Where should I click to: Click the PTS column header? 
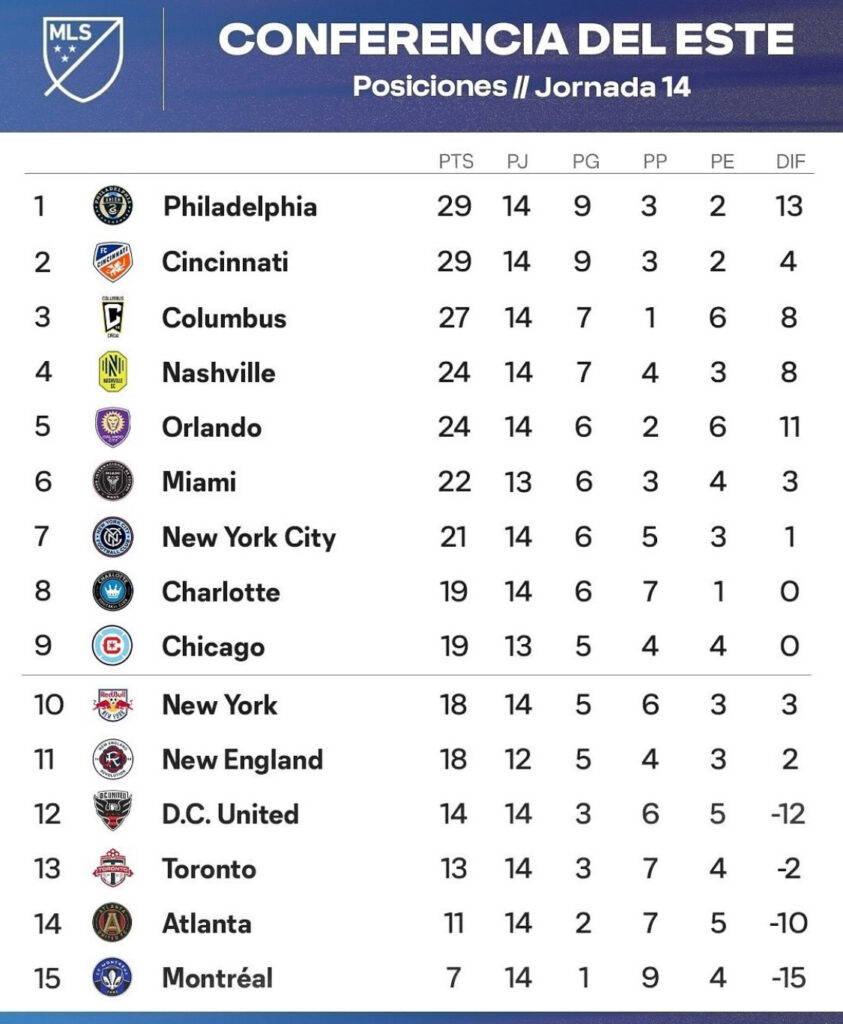coord(456,161)
